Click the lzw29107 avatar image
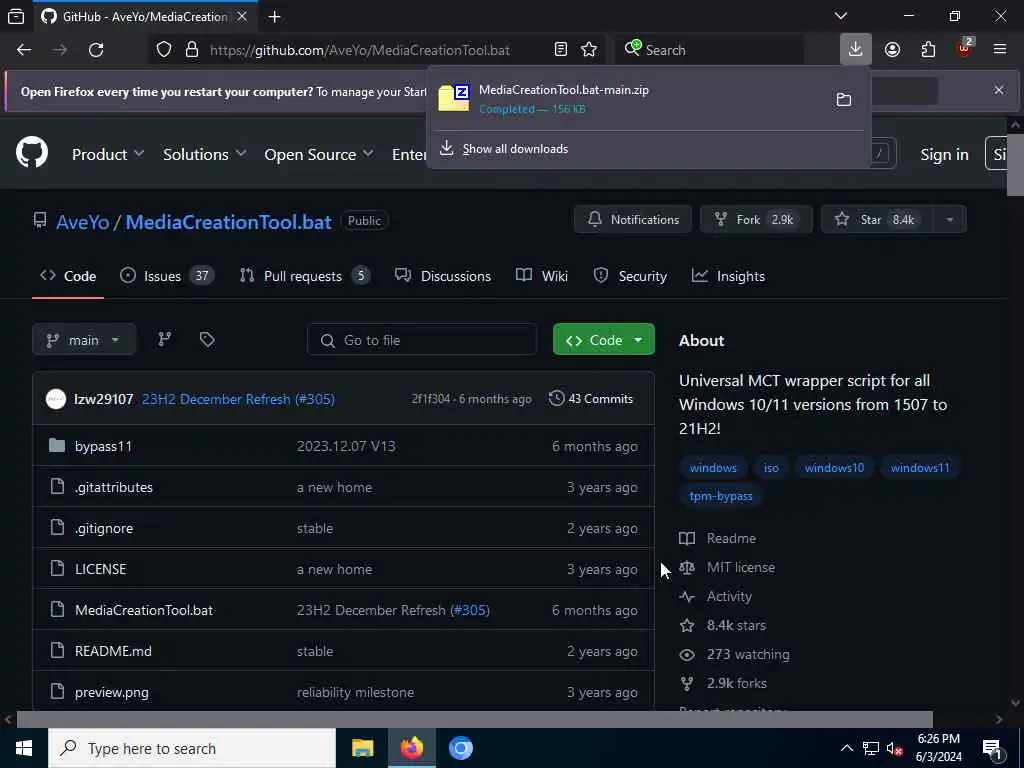Viewport: 1024px width, 768px height. point(56,398)
